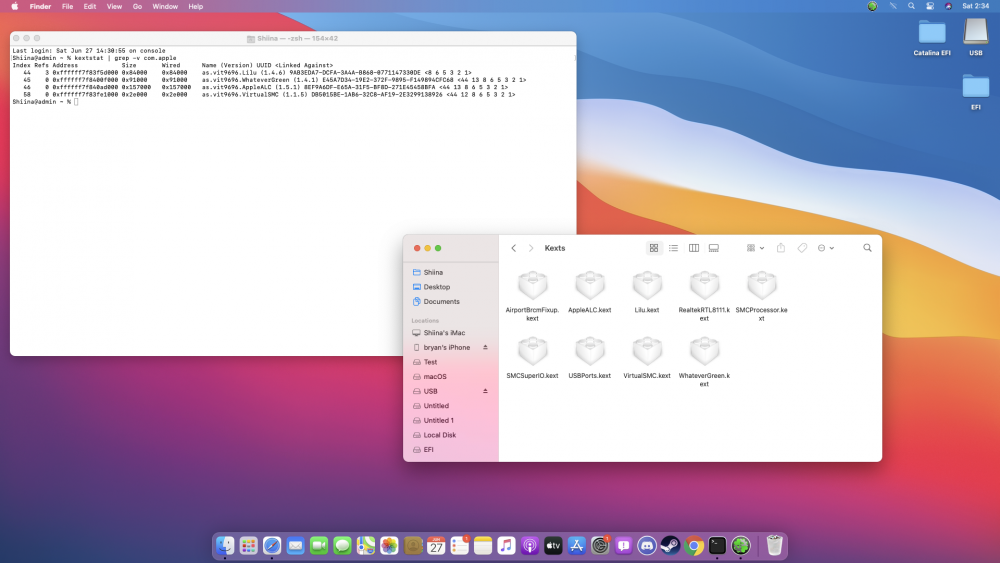This screenshot has width=1000, height=563.
Task: Select AirportBrcmFixup.kext file
Action: pos(533,296)
